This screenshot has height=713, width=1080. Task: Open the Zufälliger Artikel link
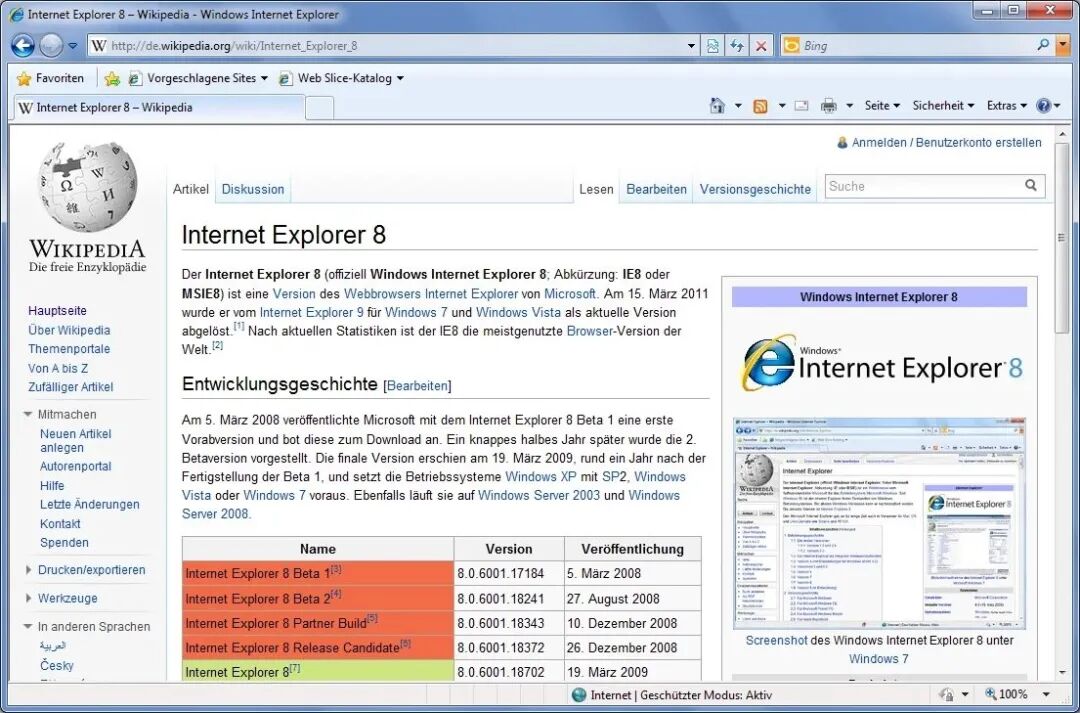click(70, 387)
